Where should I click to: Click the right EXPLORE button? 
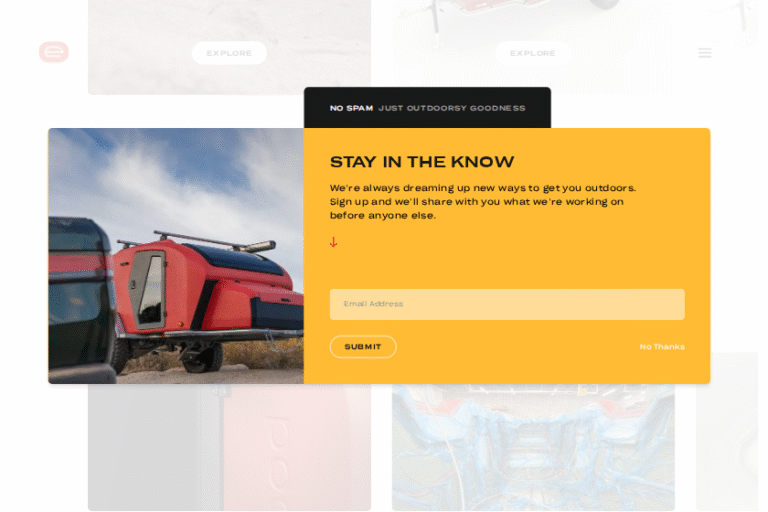[533, 53]
